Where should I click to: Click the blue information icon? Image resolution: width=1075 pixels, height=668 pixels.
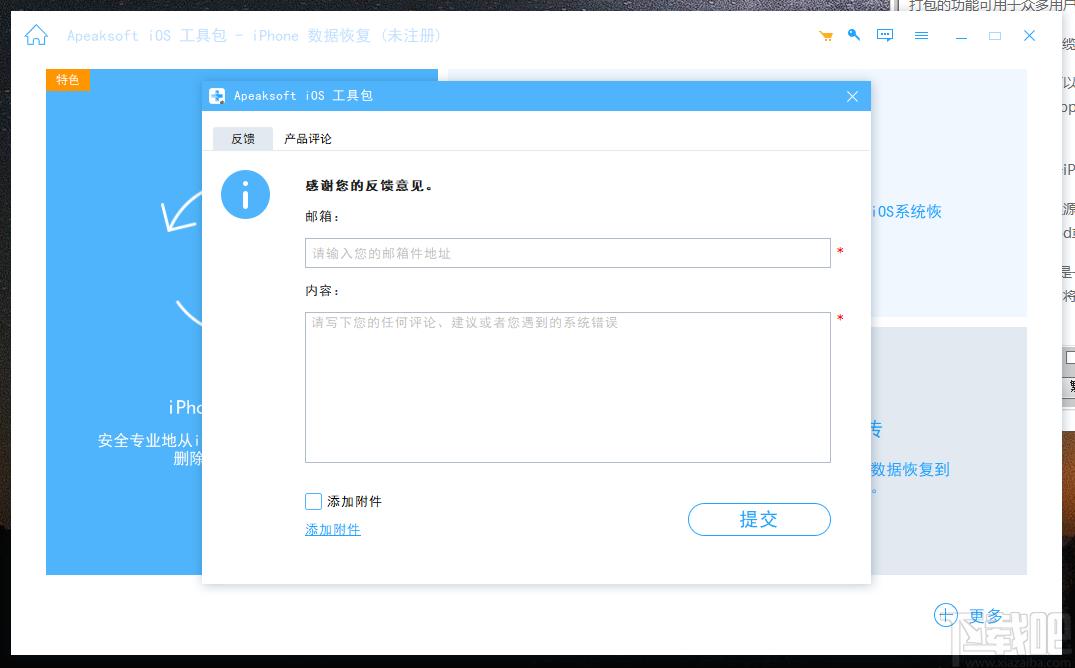(245, 195)
